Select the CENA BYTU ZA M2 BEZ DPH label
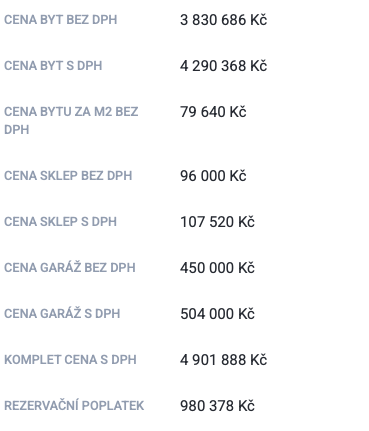The height and width of the screenshot is (431, 369). 71,120
